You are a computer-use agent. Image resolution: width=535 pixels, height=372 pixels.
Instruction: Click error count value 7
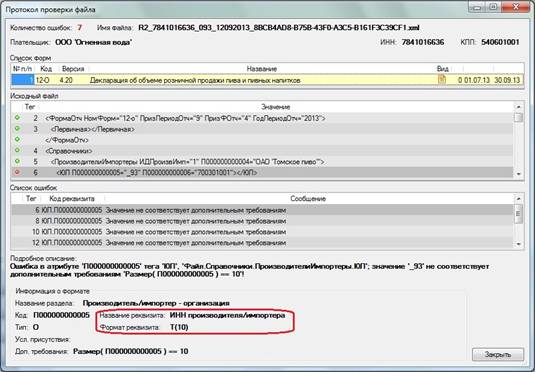[79, 28]
